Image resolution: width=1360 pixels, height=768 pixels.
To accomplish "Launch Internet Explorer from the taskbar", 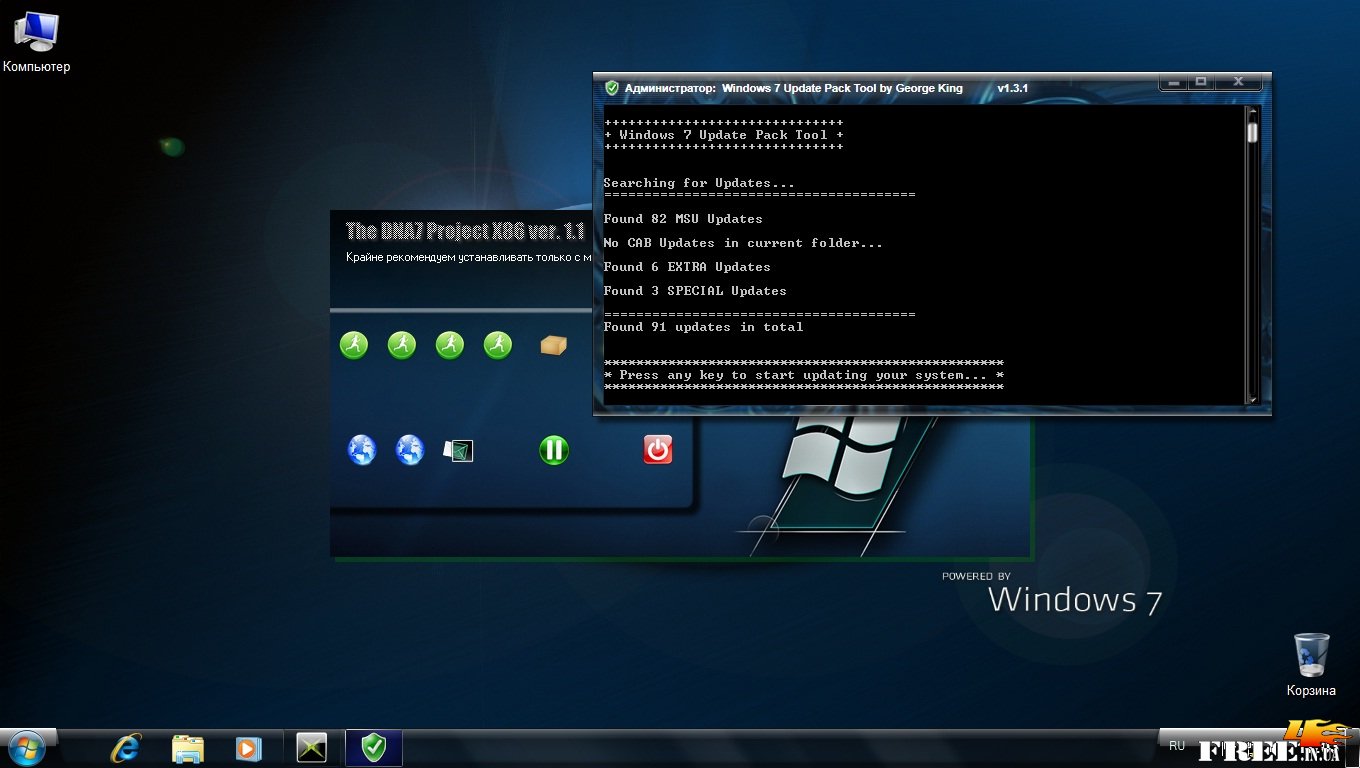I will click(126, 747).
